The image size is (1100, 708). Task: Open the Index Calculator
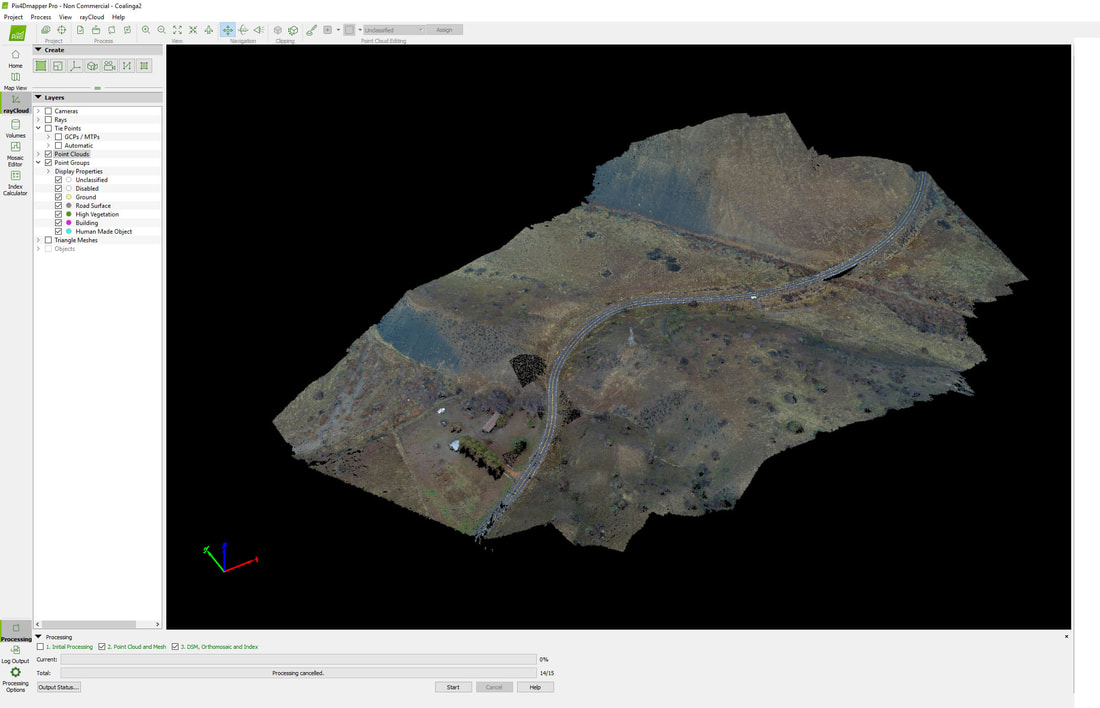point(15,177)
